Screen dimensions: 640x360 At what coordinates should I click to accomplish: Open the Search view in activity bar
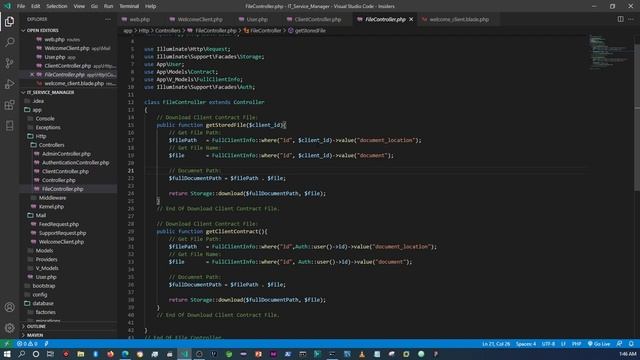[9, 42]
